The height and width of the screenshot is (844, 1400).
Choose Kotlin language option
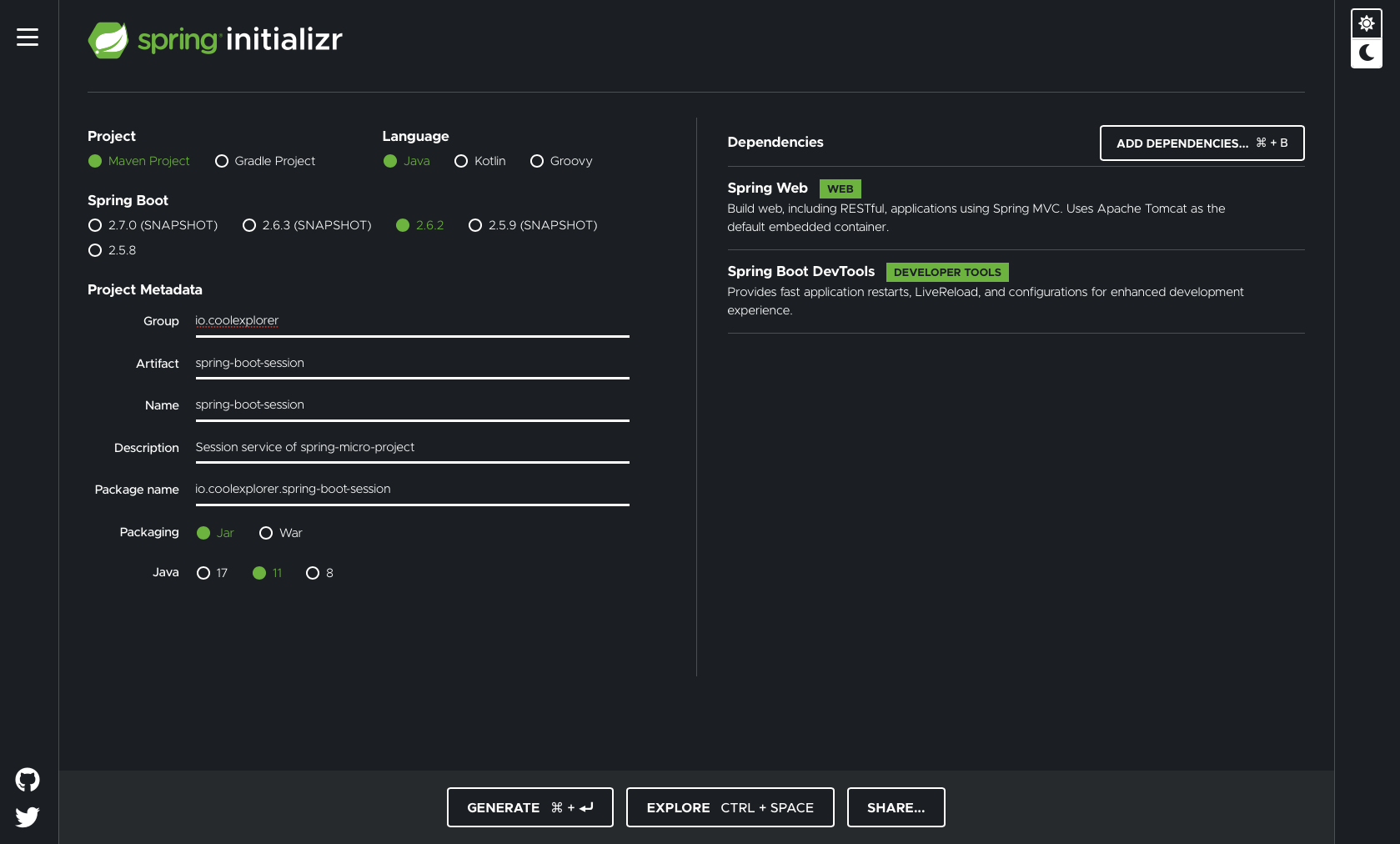click(x=480, y=161)
